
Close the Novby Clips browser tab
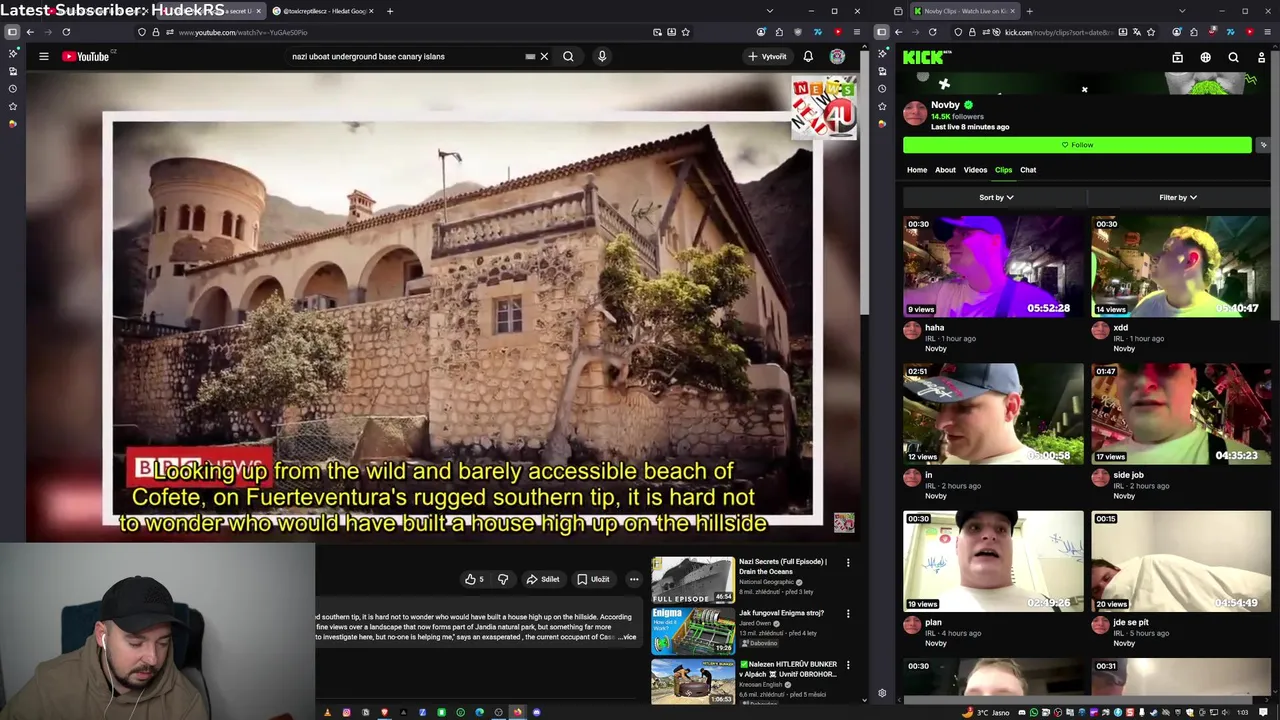coord(1012,11)
